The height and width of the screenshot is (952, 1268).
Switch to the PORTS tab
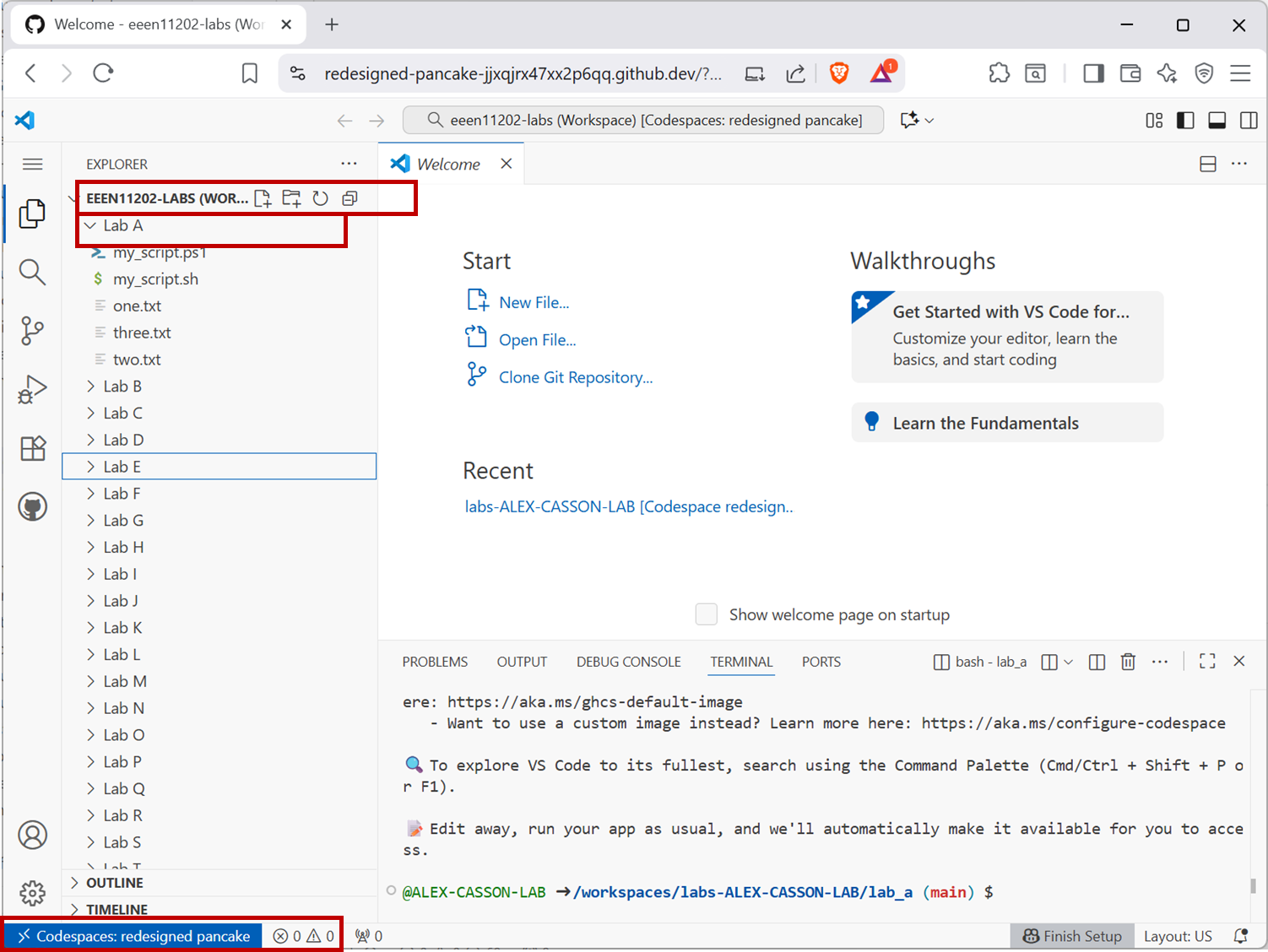821,662
